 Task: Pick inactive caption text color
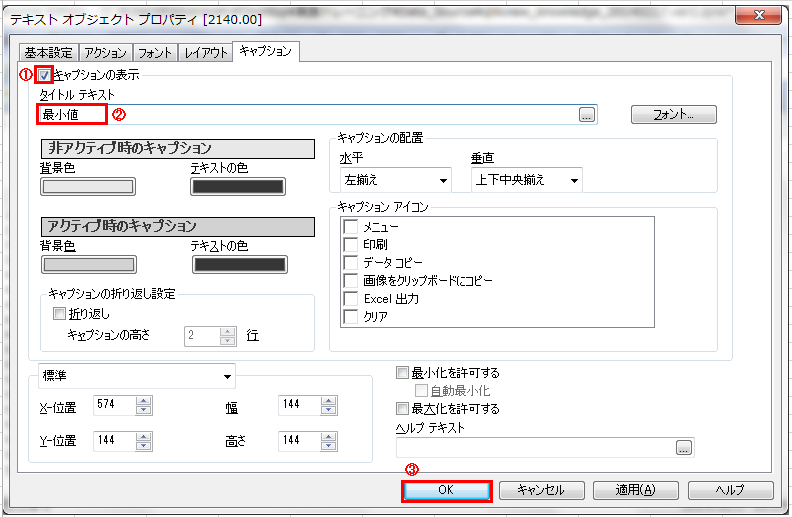click(238, 187)
